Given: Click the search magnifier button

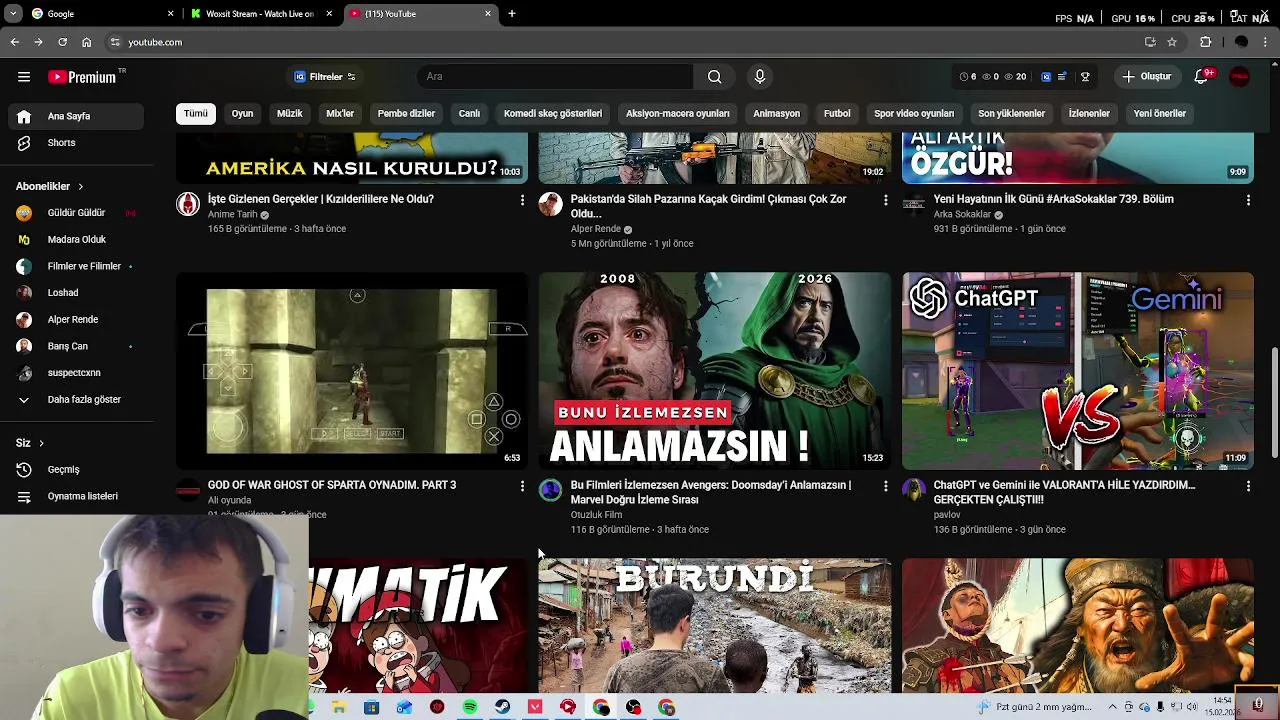Looking at the screenshot, I should tap(714, 77).
